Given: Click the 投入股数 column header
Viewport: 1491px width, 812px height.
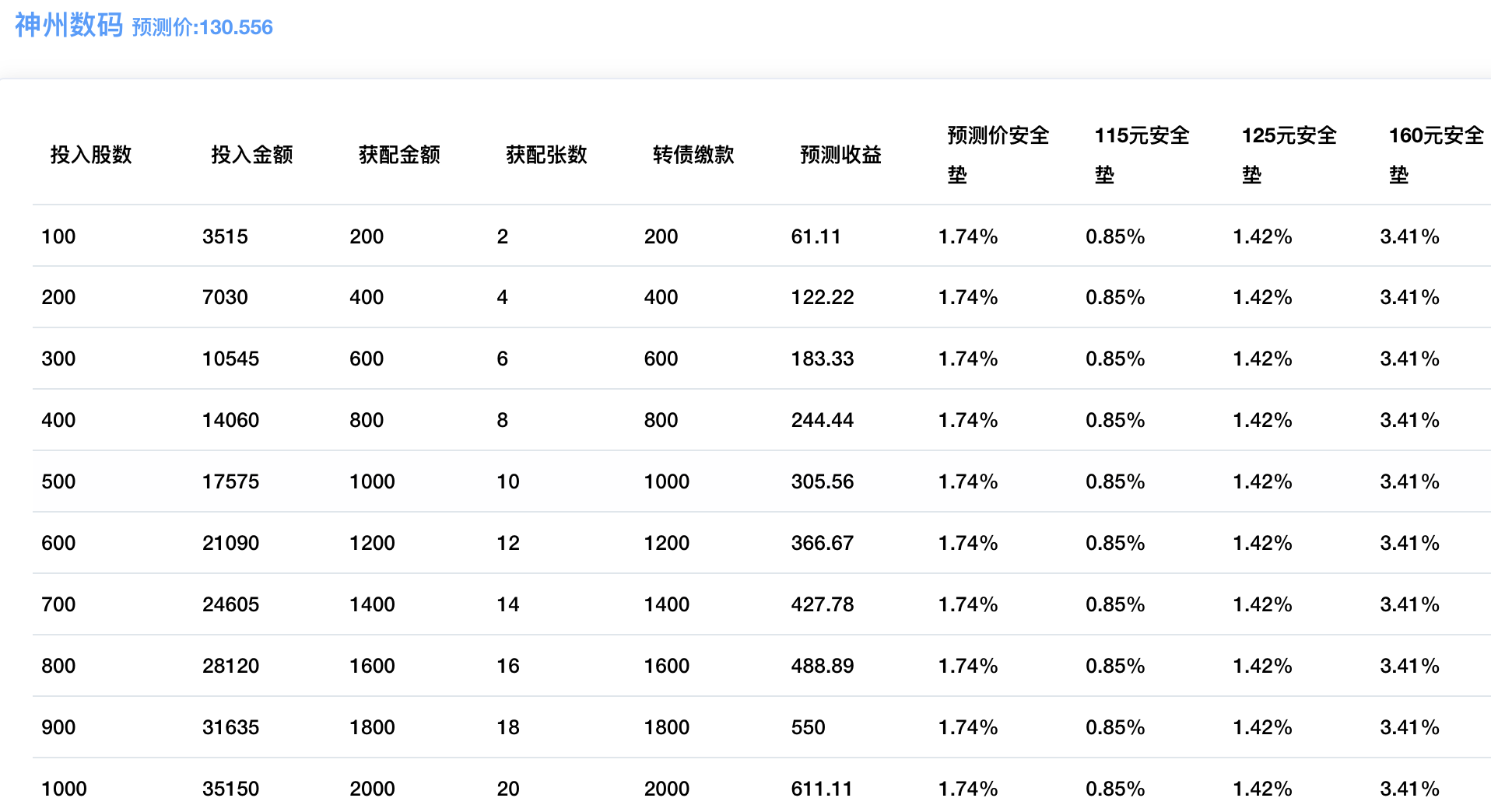Looking at the screenshot, I should click(91, 155).
